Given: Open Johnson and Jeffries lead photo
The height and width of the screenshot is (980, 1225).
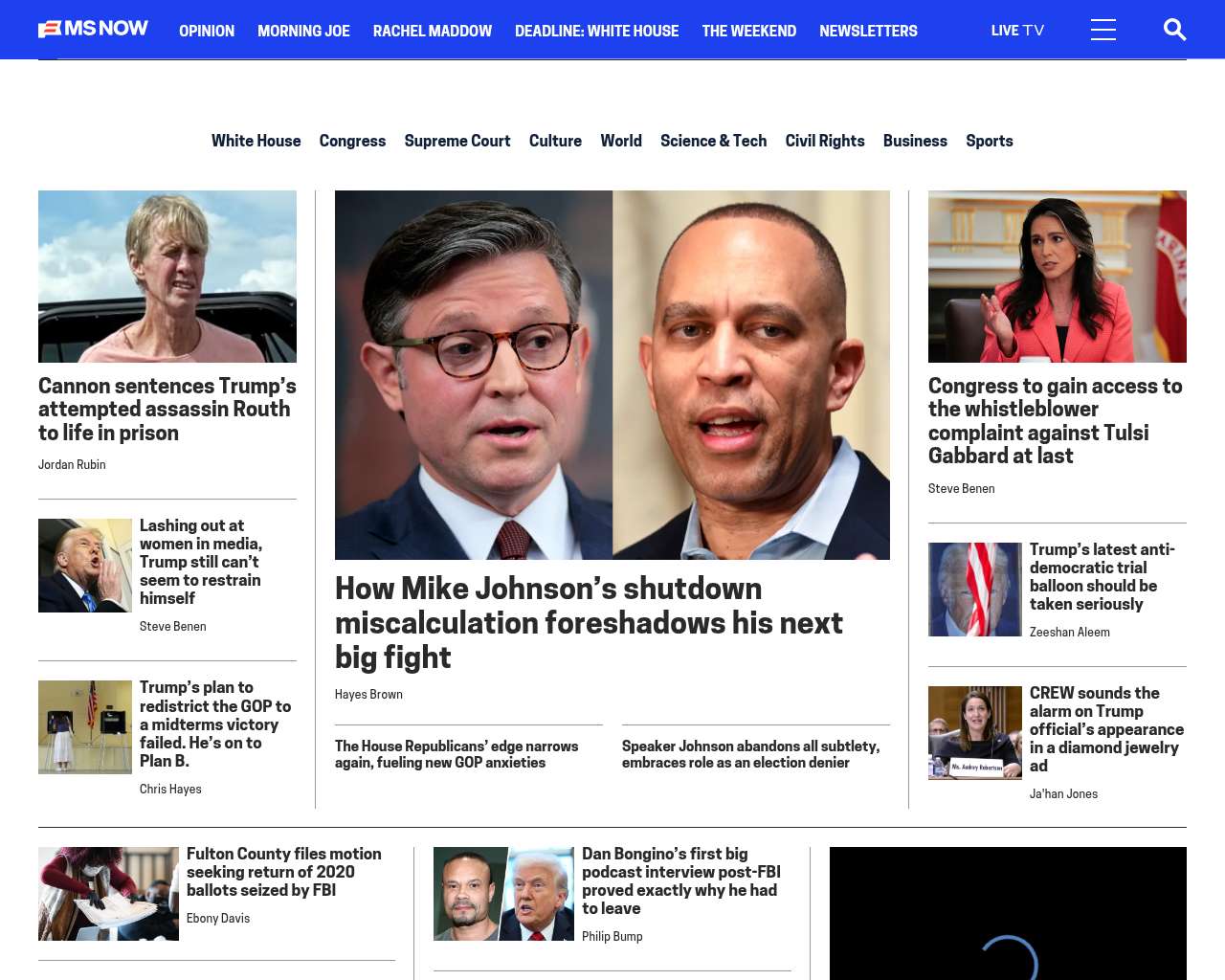Looking at the screenshot, I should 612,375.
